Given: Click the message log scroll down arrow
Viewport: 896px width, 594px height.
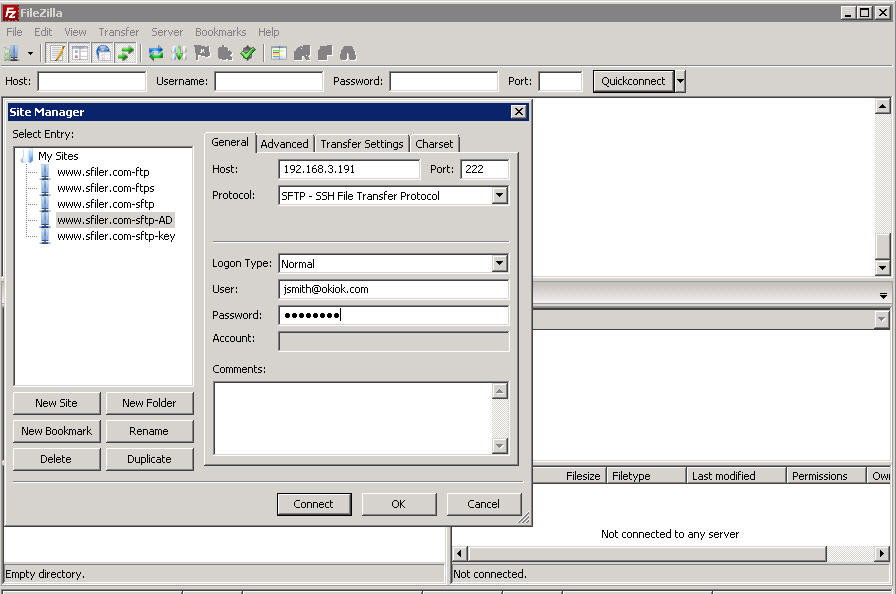Looking at the screenshot, I should click(883, 267).
